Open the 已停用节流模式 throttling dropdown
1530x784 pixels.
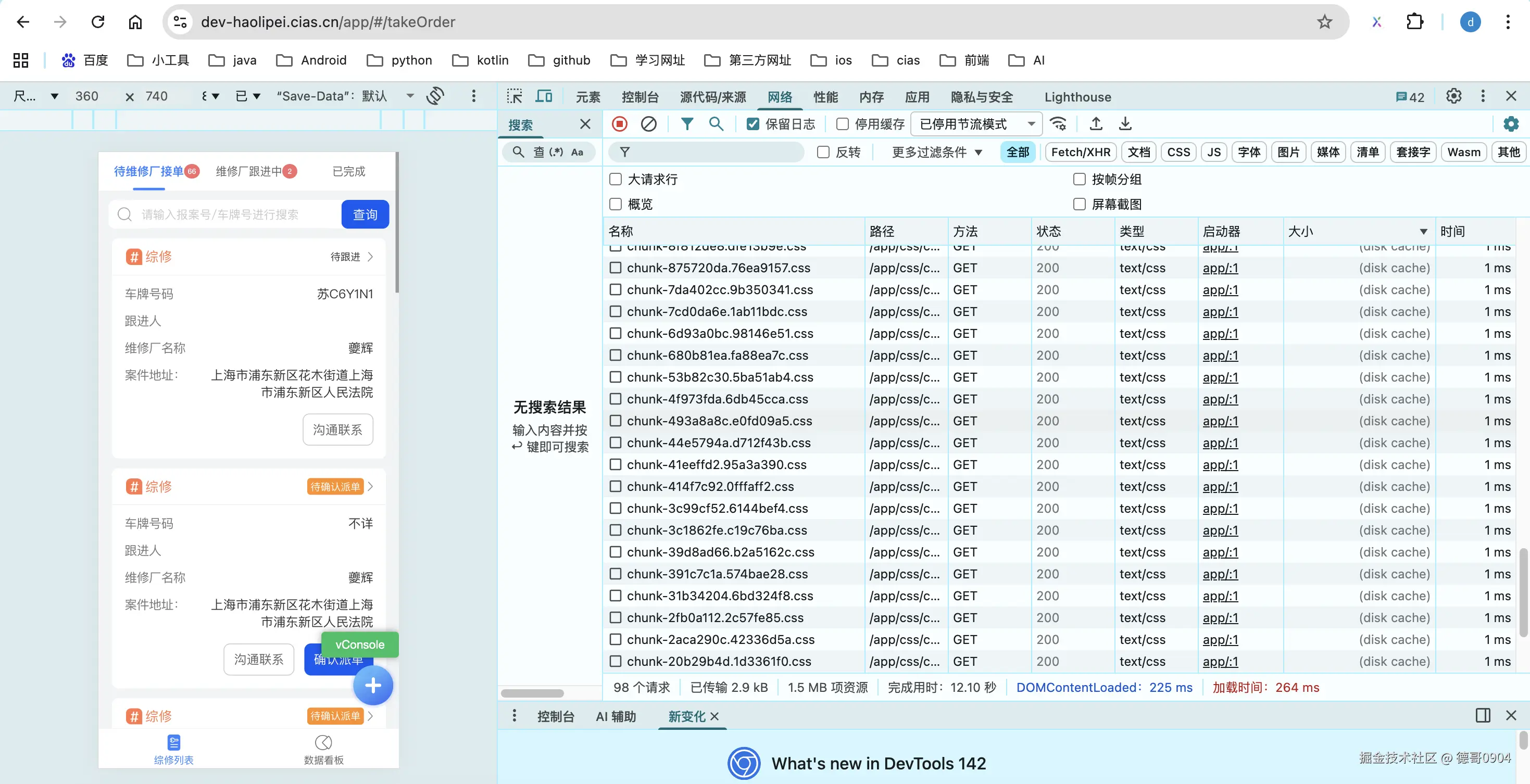coord(976,123)
